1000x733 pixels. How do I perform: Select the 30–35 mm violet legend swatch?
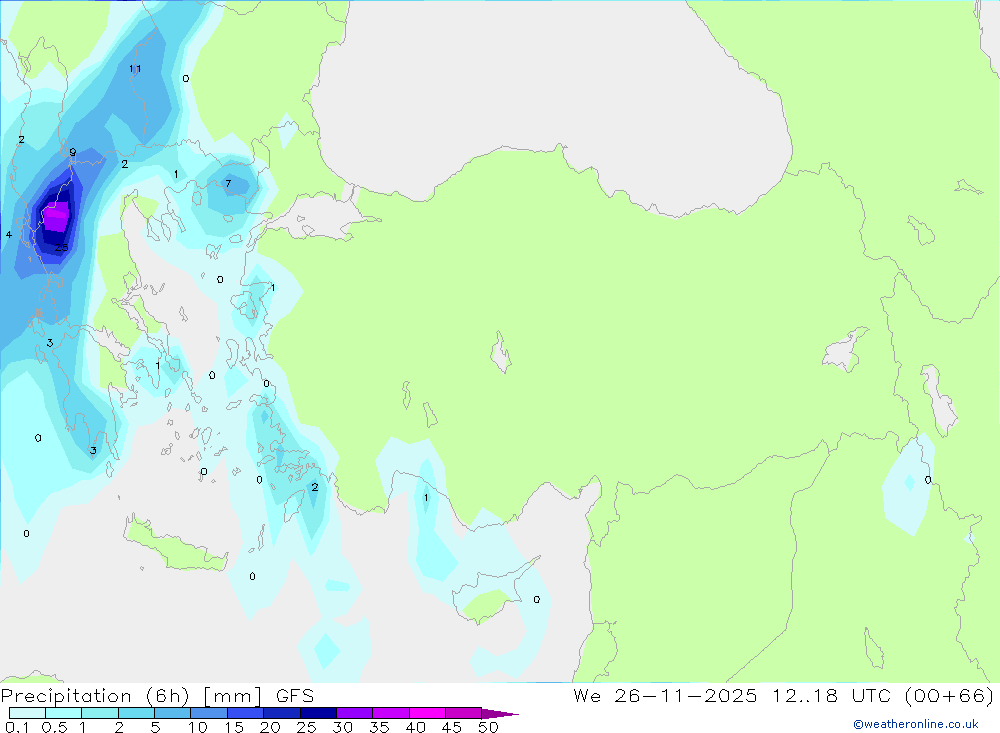[x=355, y=713]
